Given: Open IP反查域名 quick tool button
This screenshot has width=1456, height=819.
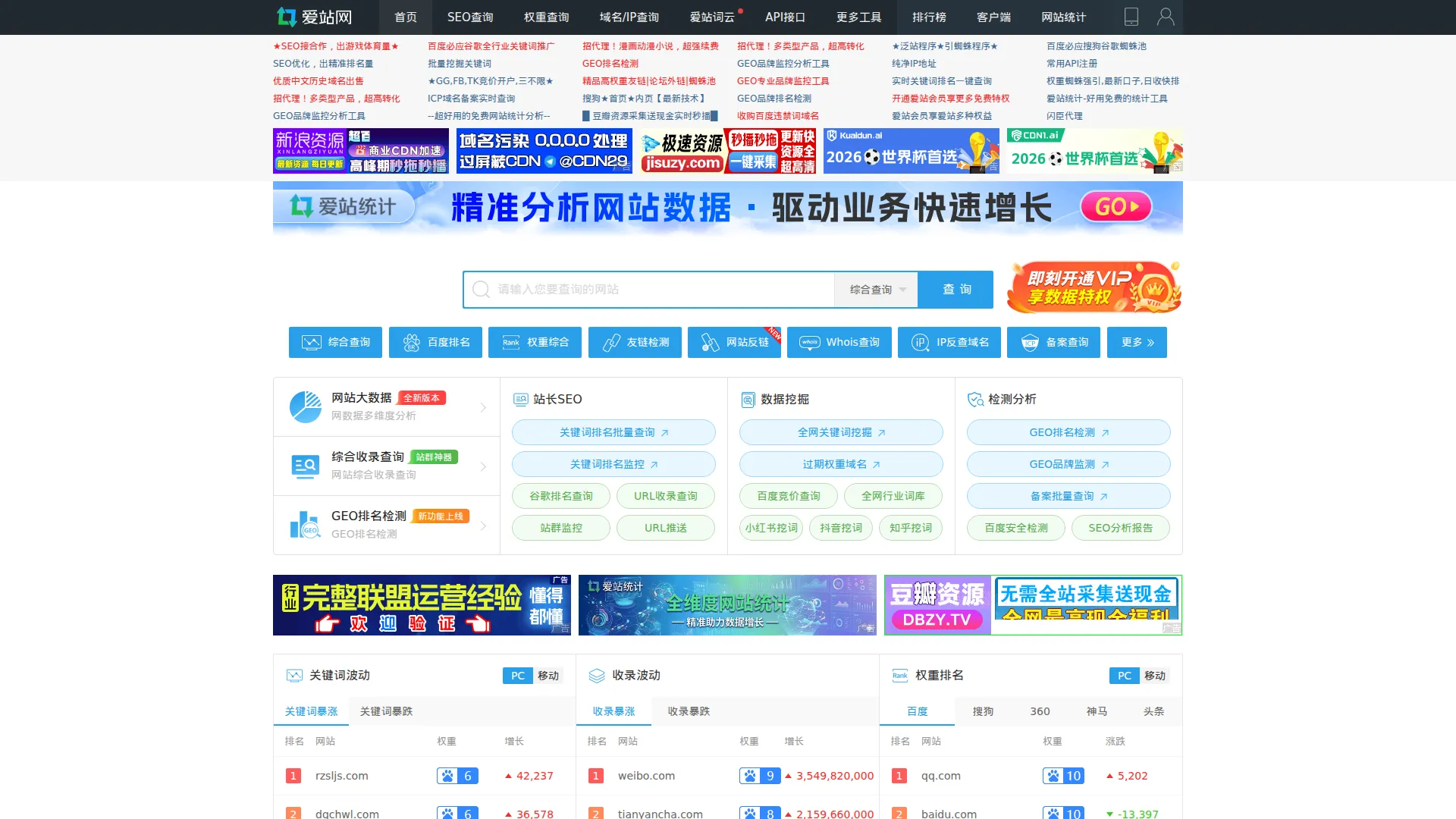Looking at the screenshot, I should click(949, 342).
